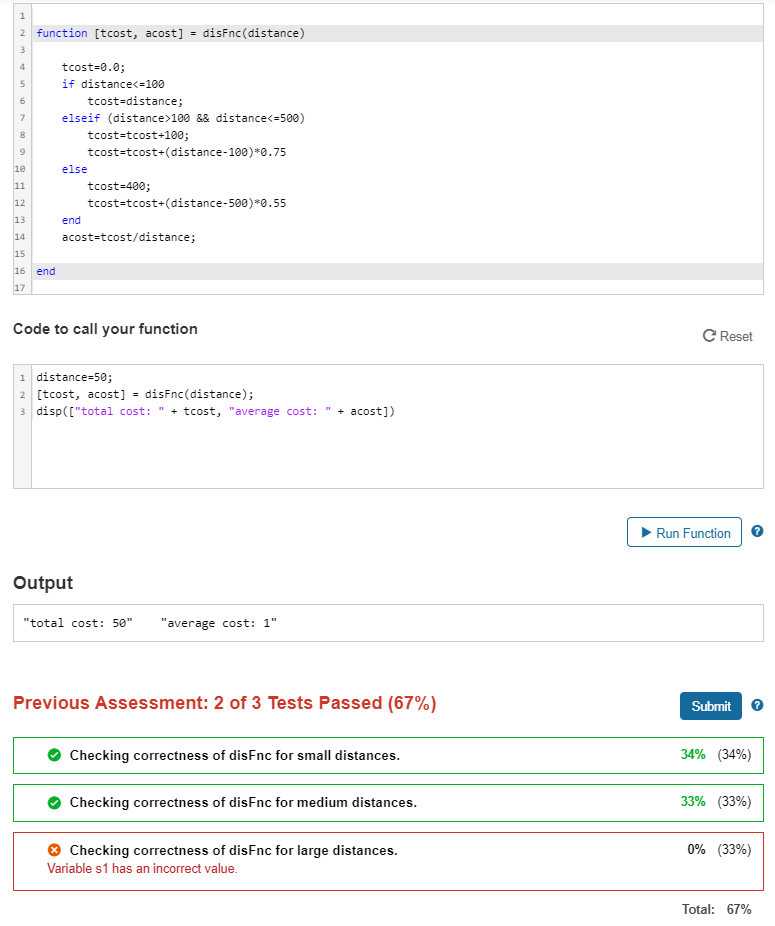This screenshot has height=926, width=775.
Task: Click the red X icon for large distances test
Action: [54, 850]
